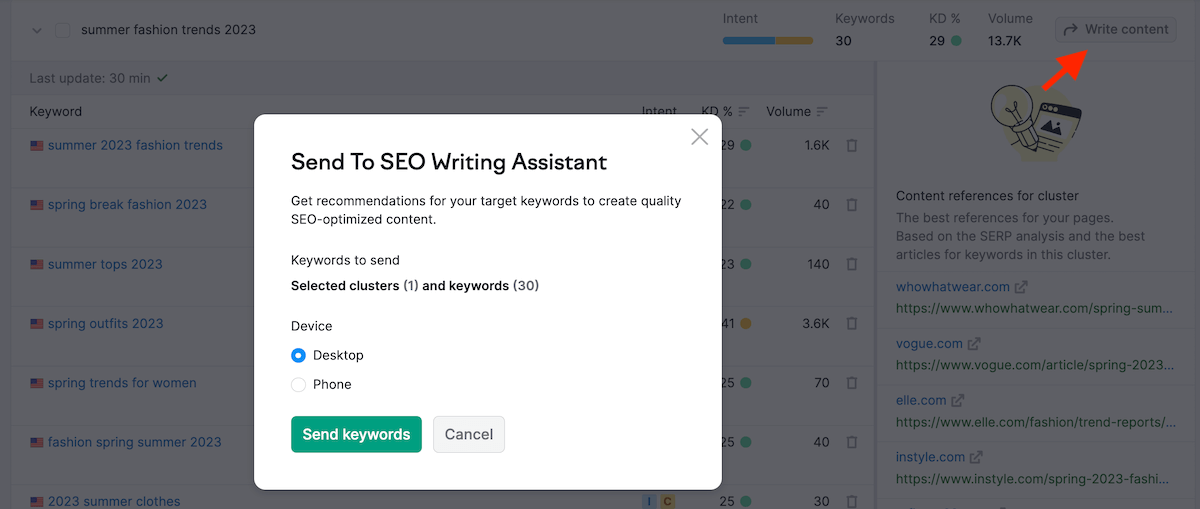This screenshot has width=1200, height=509.
Task: Click the intent distribution color bar
Action: 767,41
